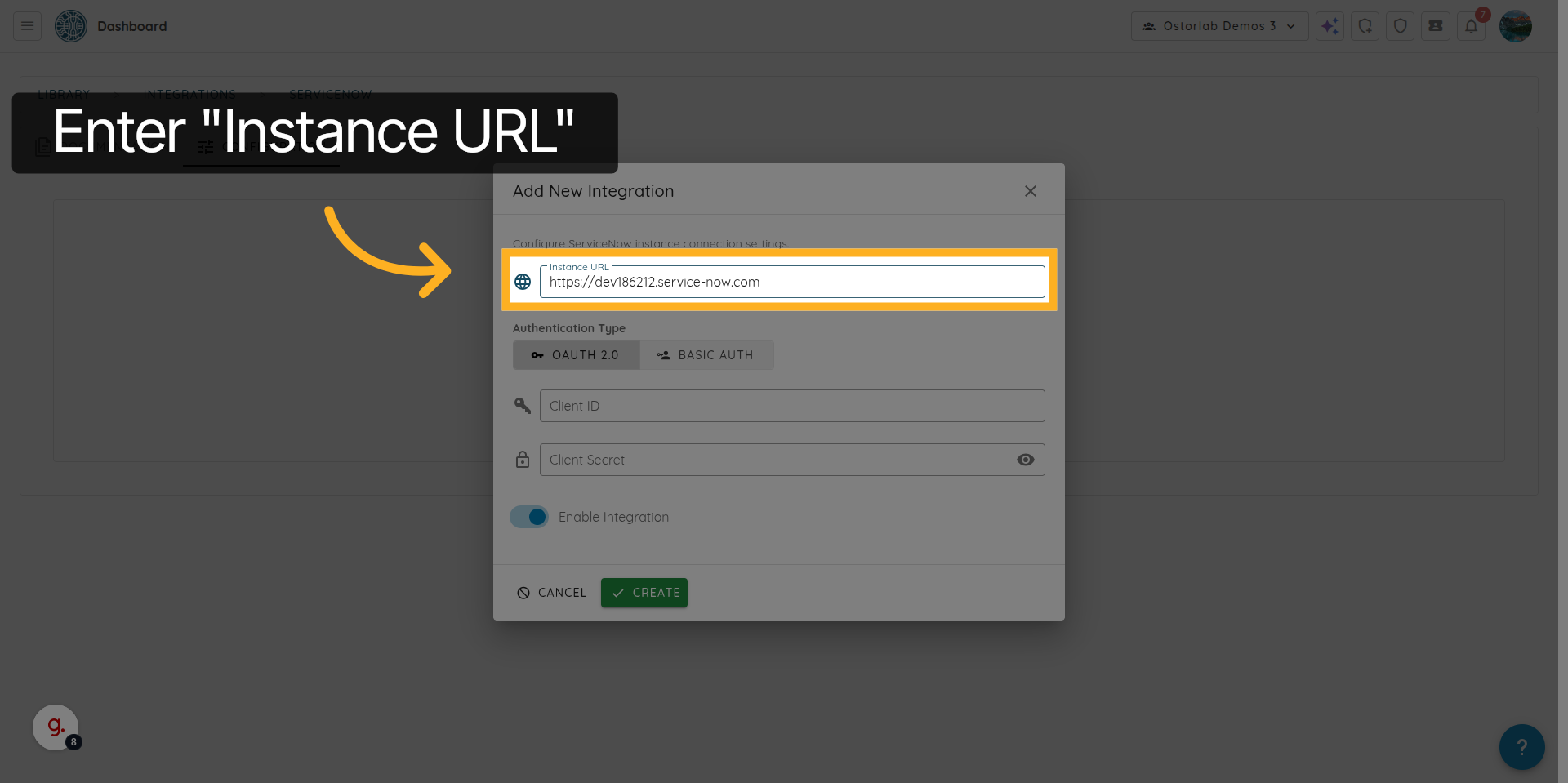Open notifications via the bell icon

(1471, 25)
